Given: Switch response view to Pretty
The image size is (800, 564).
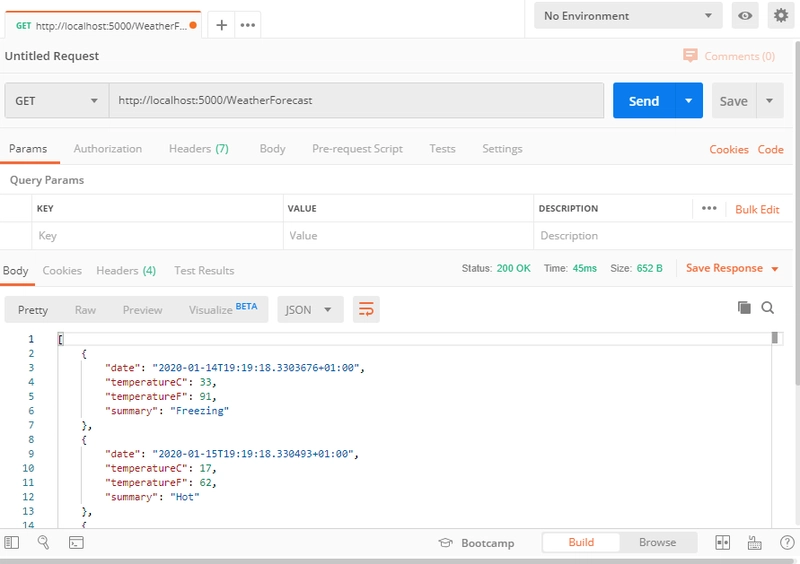Looking at the screenshot, I should click(x=33, y=310).
